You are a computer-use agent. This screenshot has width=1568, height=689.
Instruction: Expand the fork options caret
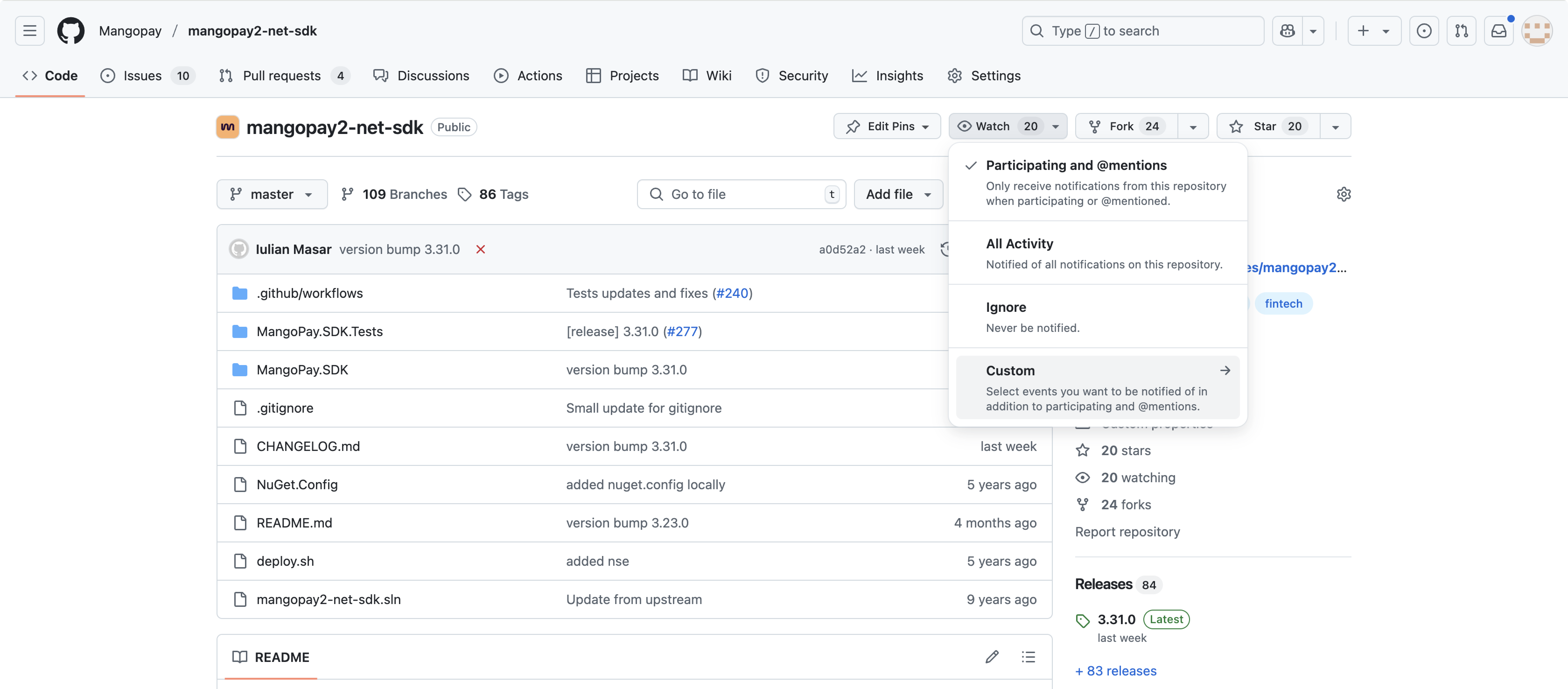coord(1193,126)
